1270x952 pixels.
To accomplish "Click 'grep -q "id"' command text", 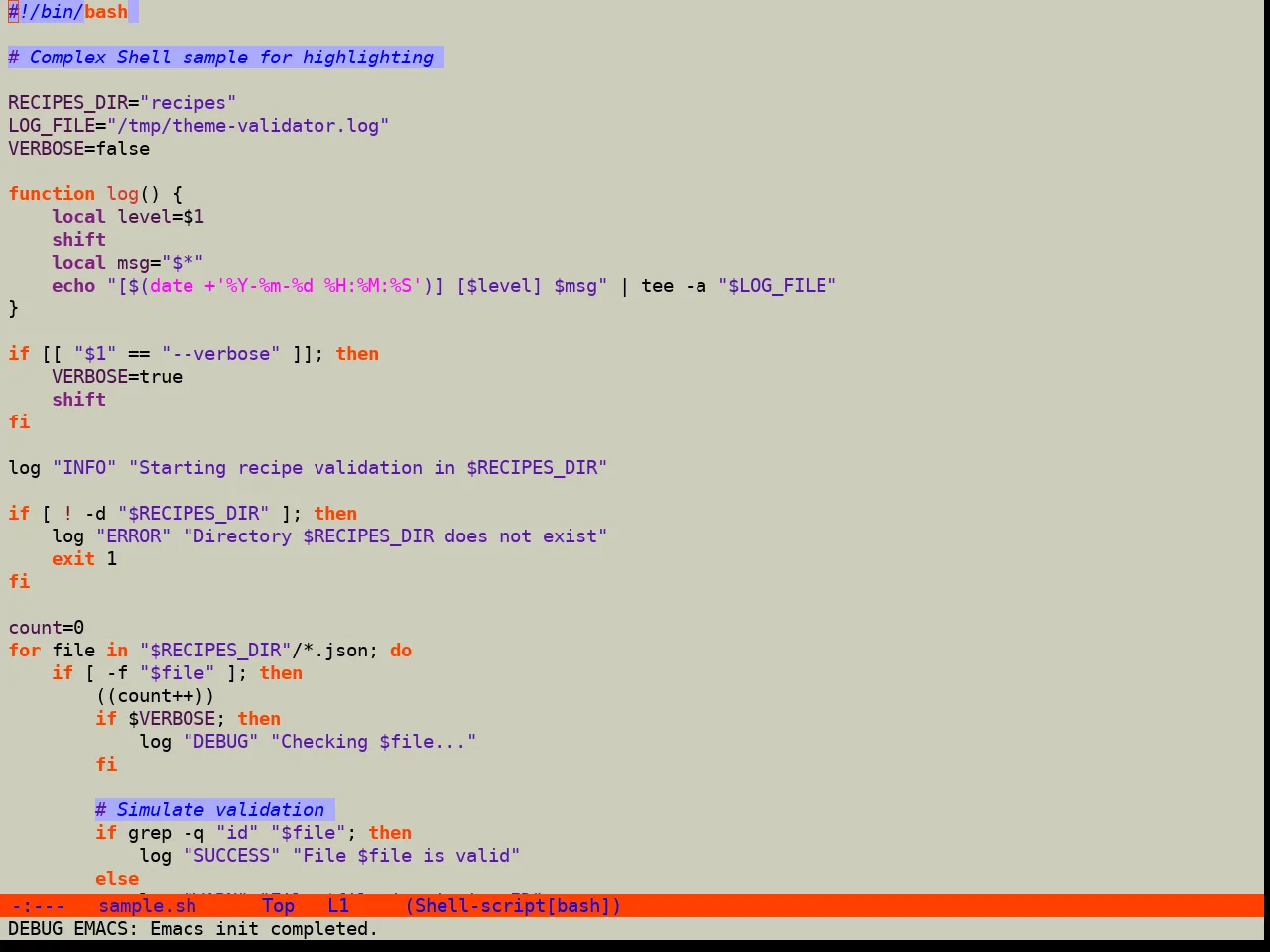I will 193,833.
